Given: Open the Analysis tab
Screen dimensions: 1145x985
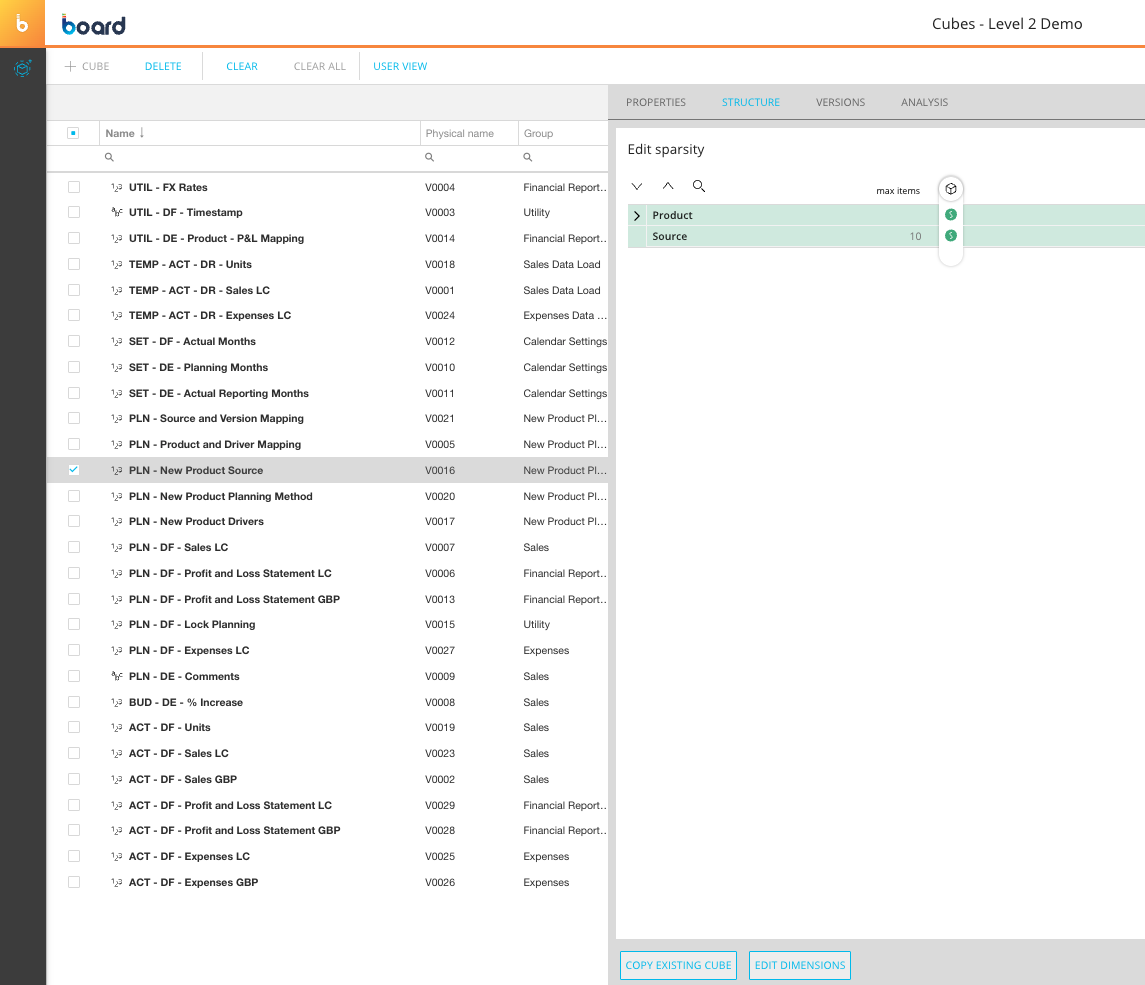Looking at the screenshot, I should (x=924, y=102).
